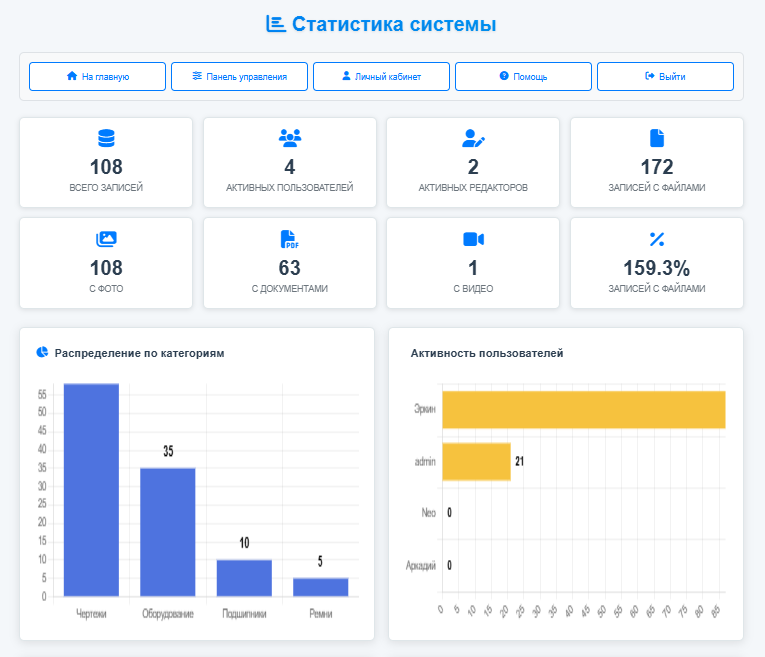Click the 'admin' bar showing 21
765x657 pixels.
(x=476, y=461)
